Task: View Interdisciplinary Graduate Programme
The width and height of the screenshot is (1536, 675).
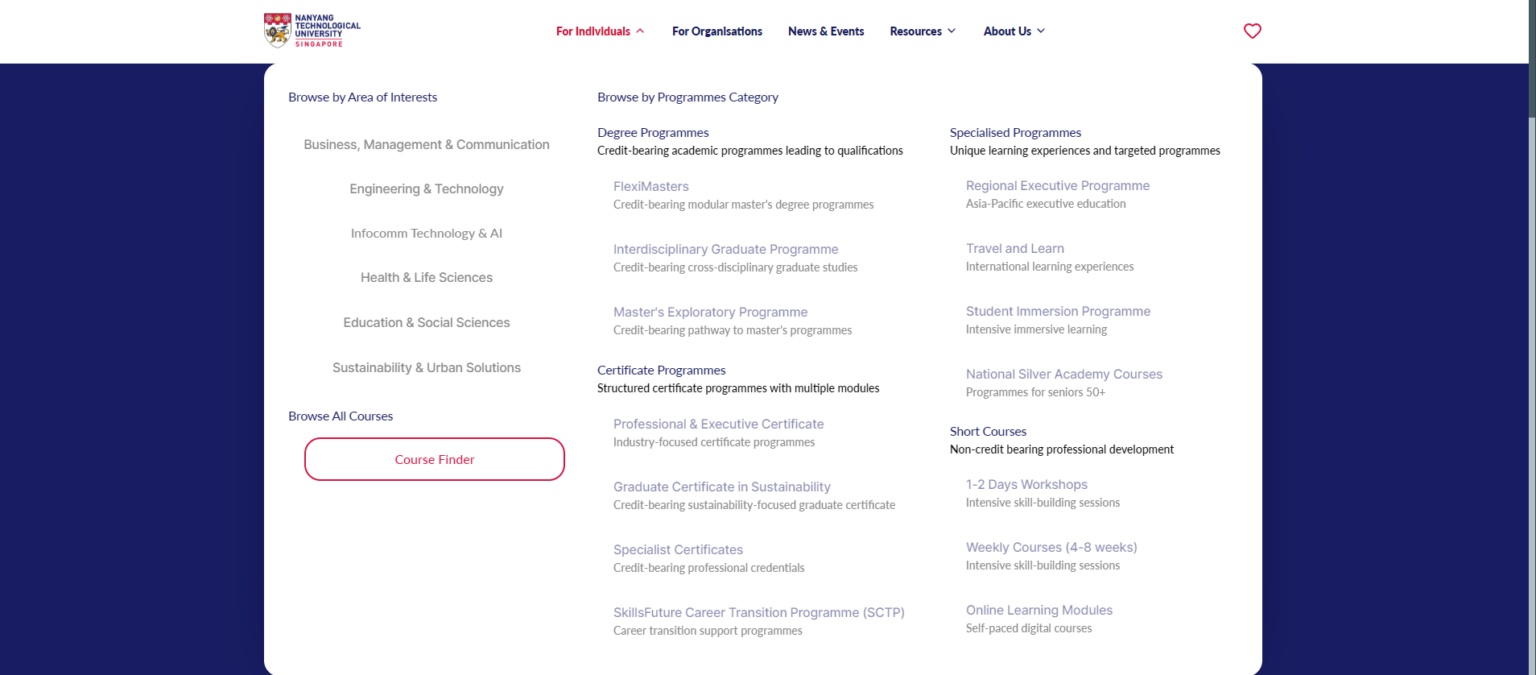Action: pos(726,249)
